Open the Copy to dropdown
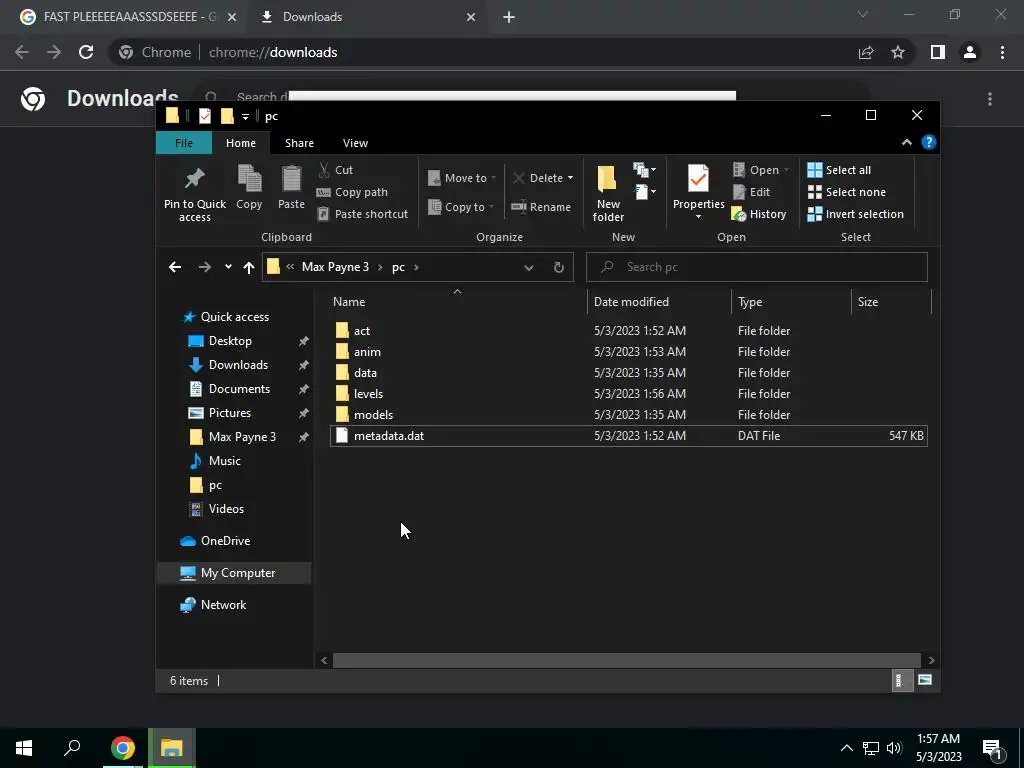Viewport: 1024px width, 768px height. click(460, 207)
